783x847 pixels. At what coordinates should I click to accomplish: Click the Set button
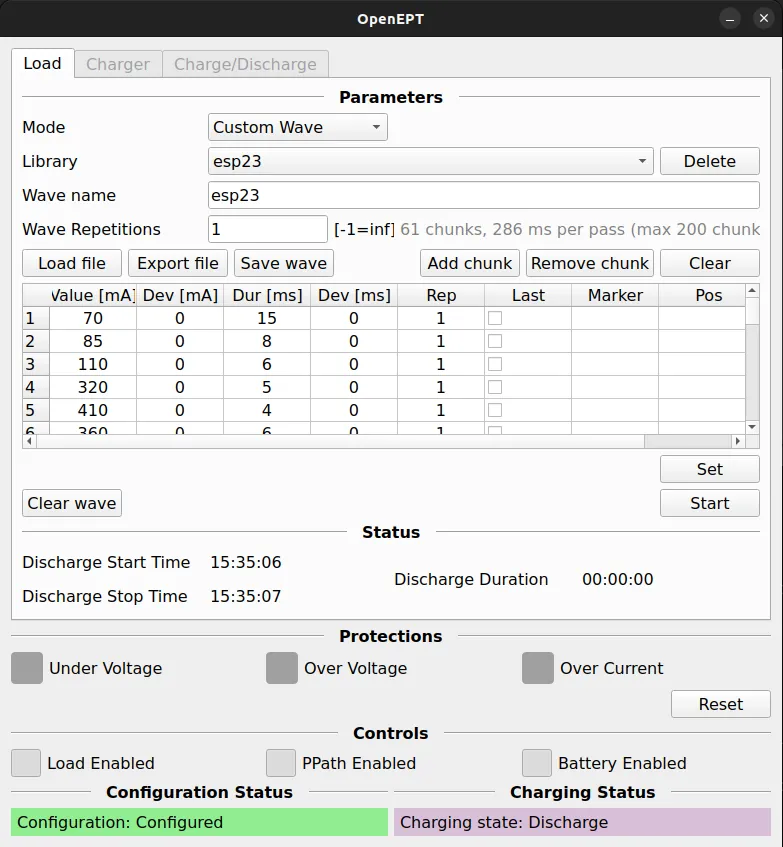click(710, 469)
